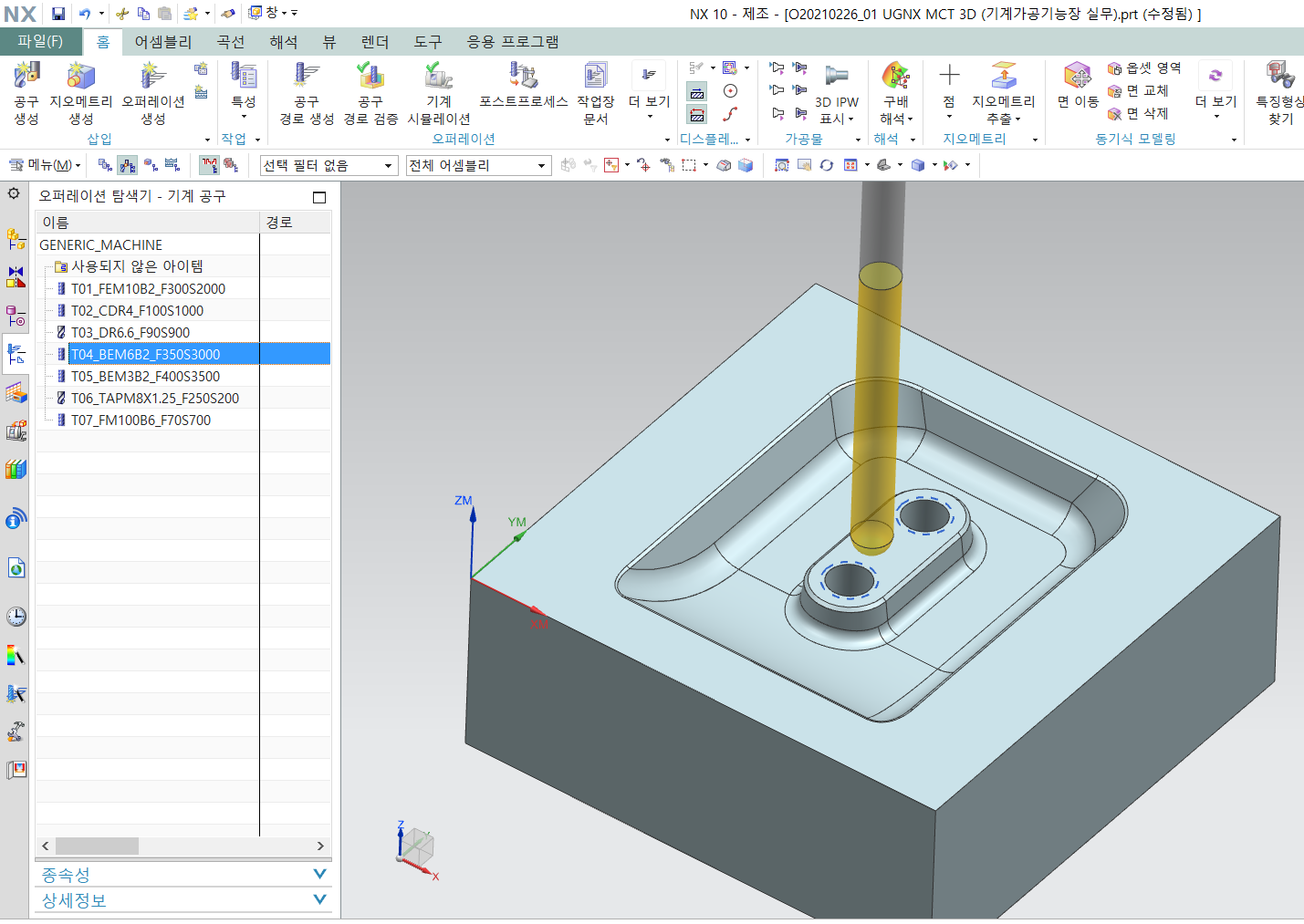Screen dimensions: 1304x924
Task: Open the 메뉴(M) dropdown
Action: point(45,165)
